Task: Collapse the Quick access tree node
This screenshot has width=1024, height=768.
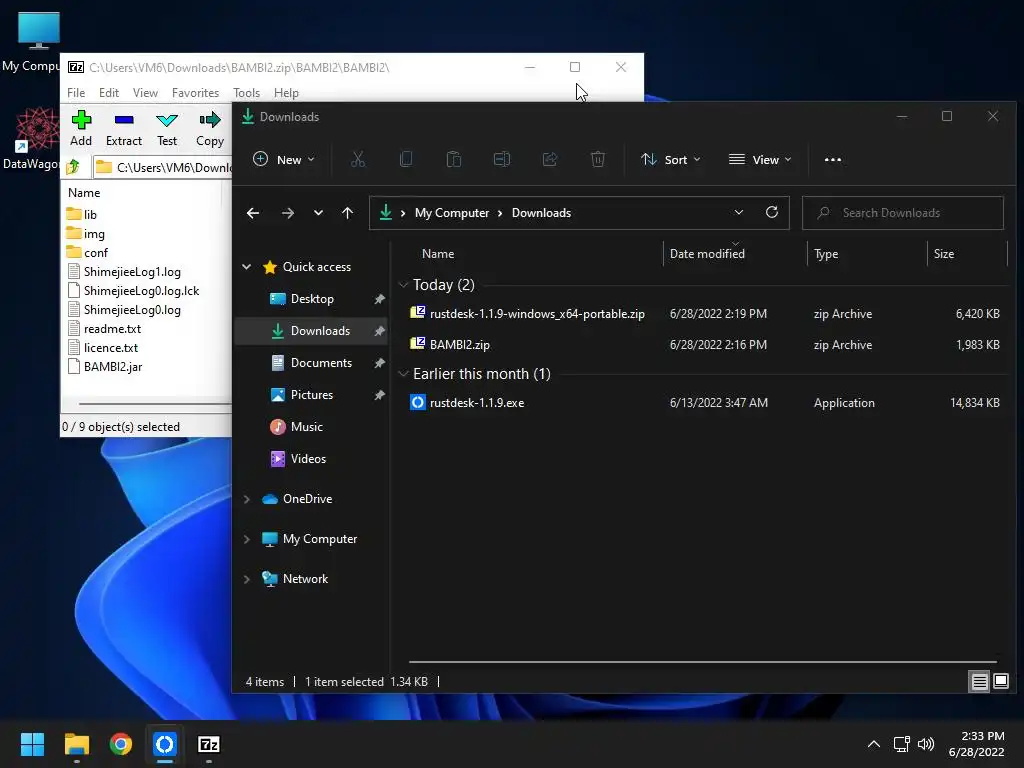Action: (x=247, y=267)
